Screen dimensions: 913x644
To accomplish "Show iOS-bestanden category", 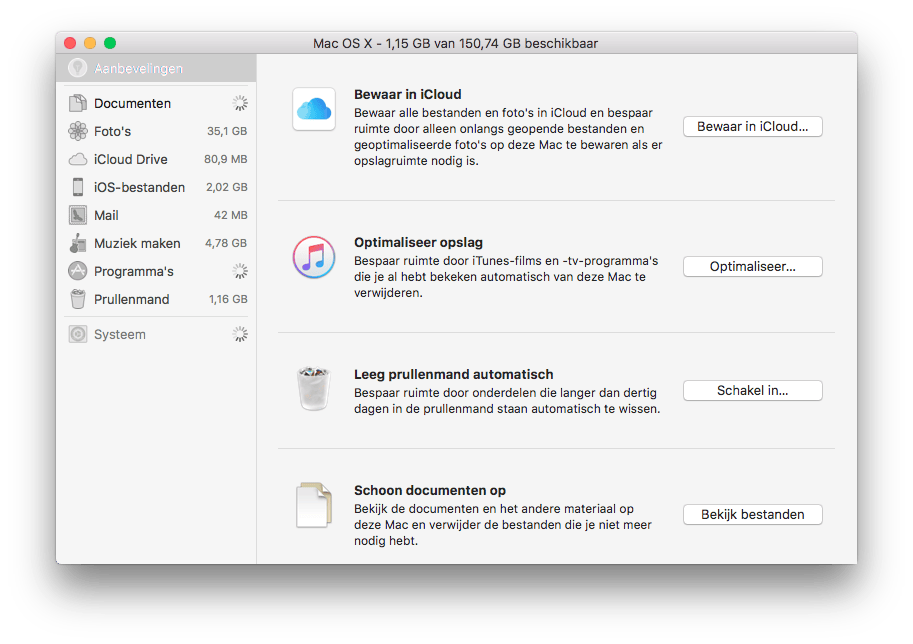I will click(156, 187).
